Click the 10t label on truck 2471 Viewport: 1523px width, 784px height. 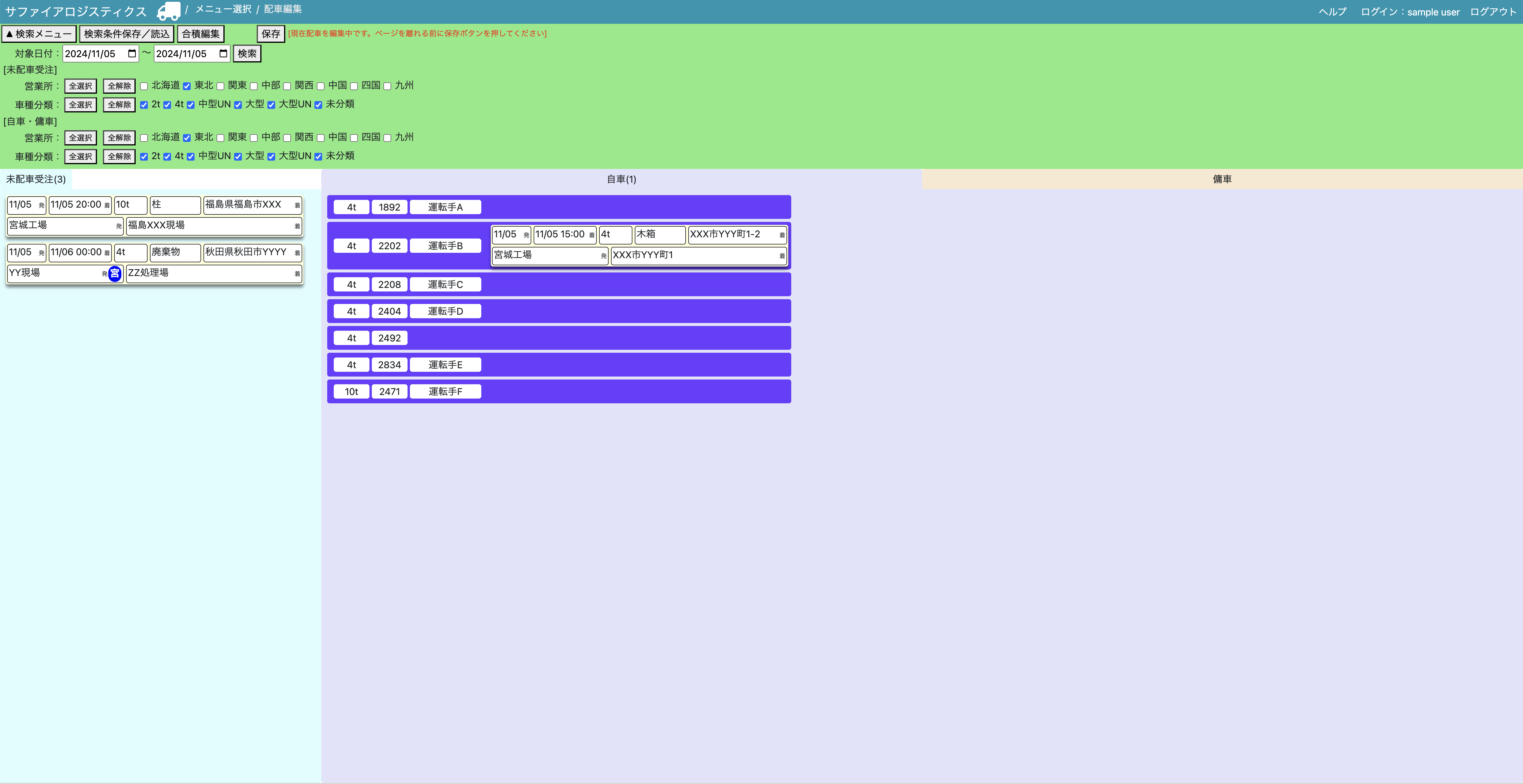(x=351, y=391)
